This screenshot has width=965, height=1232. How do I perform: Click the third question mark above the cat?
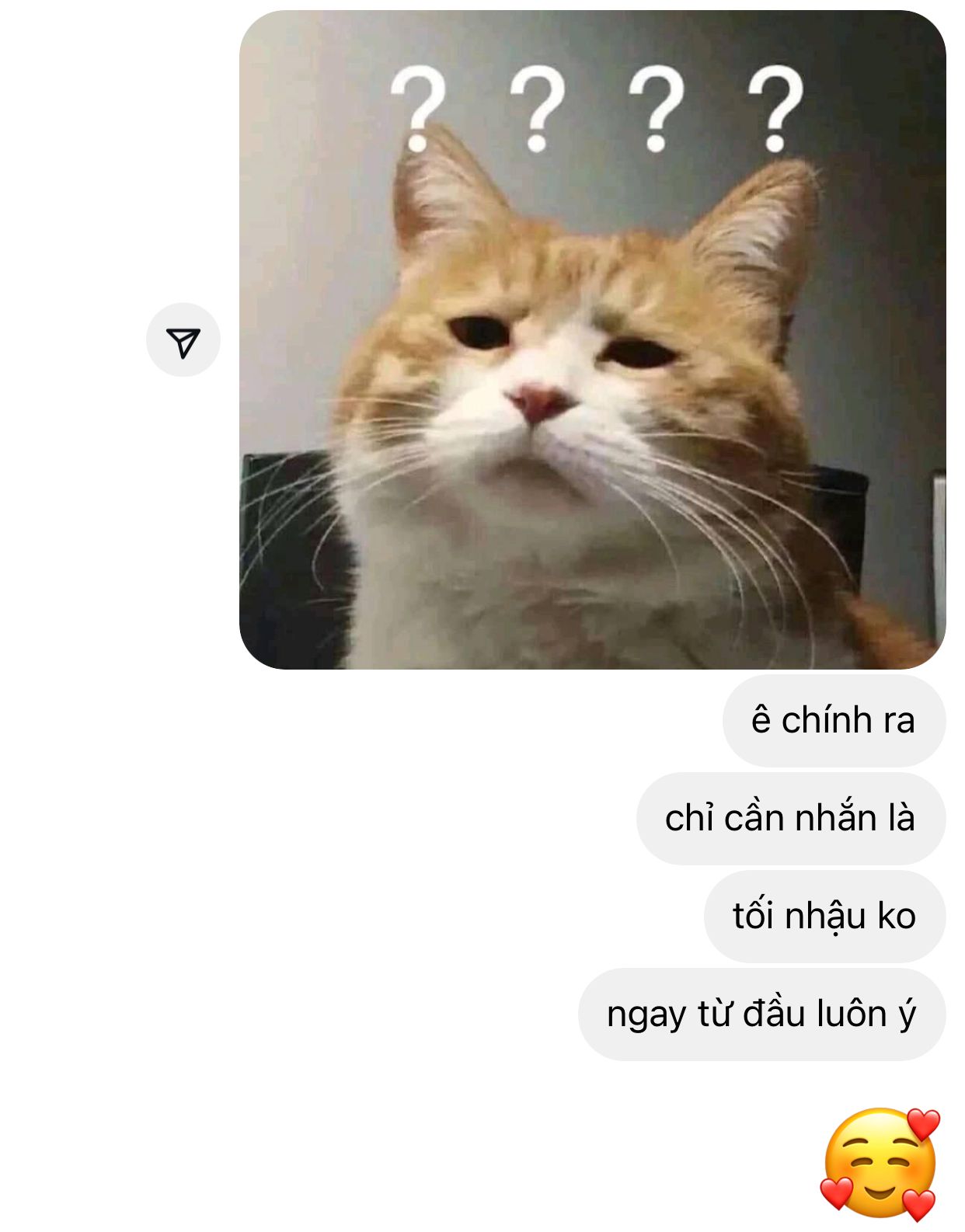[657, 108]
